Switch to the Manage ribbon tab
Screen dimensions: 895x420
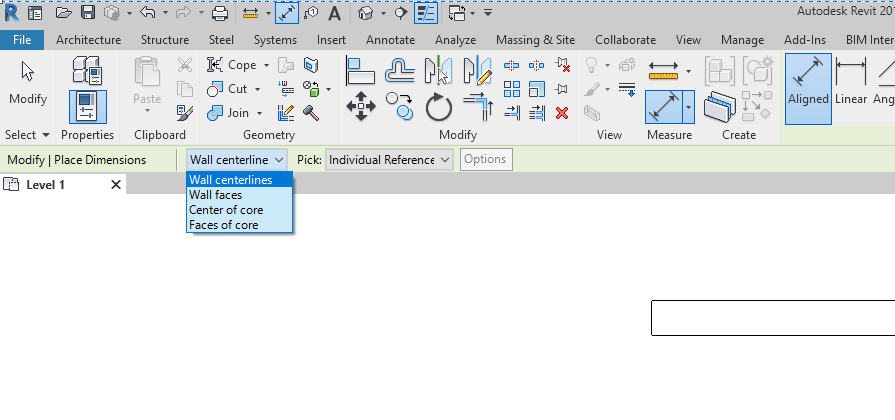click(x=742, y=39)
